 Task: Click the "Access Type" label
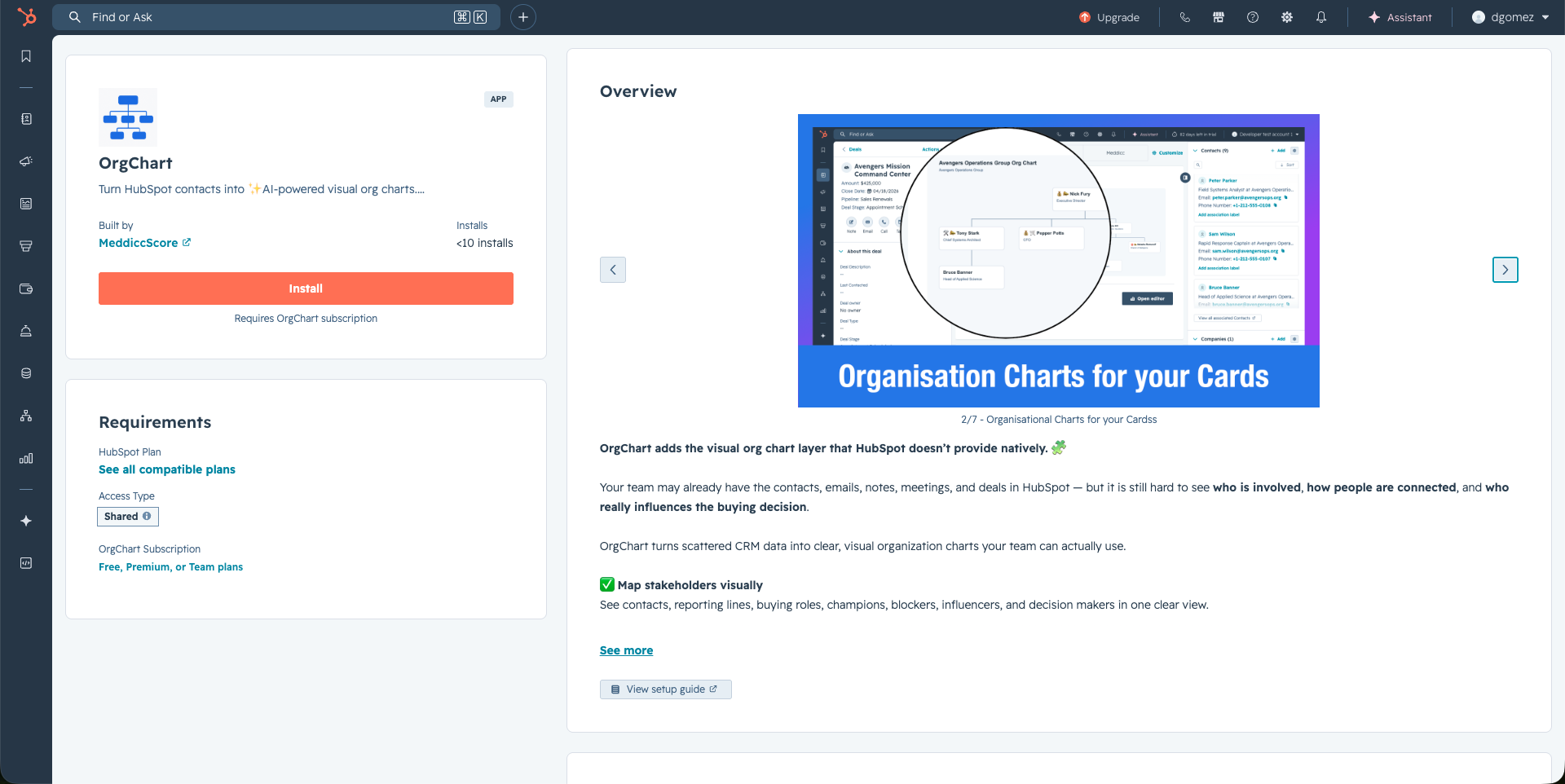click(x=126, y=496)
